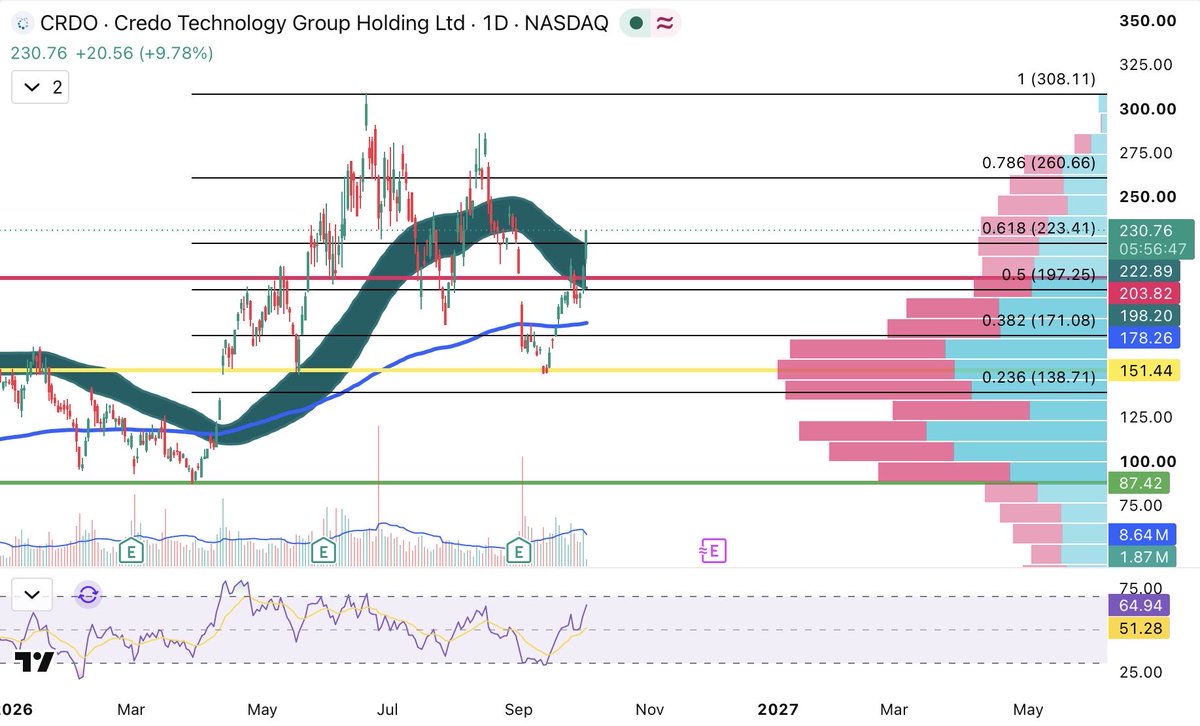Image resolution: width=1200 pixels, height=726 pixels.
Task: Open the TradingView logo at bottom left
Action: point(34,662)
